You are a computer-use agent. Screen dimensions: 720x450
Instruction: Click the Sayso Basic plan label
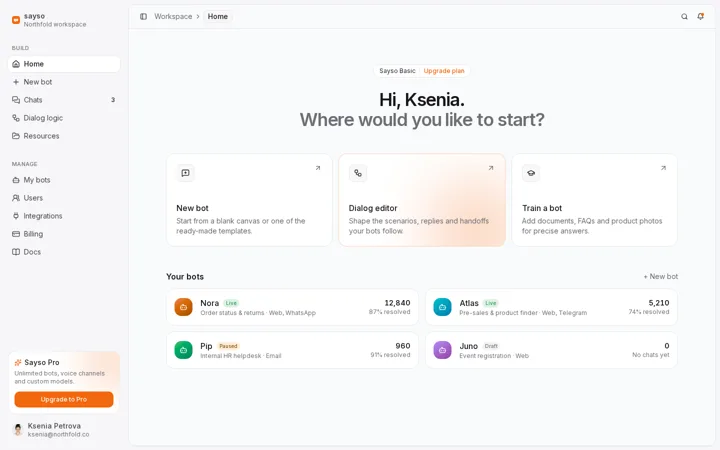pyautogui.click(x=397, y=71)
